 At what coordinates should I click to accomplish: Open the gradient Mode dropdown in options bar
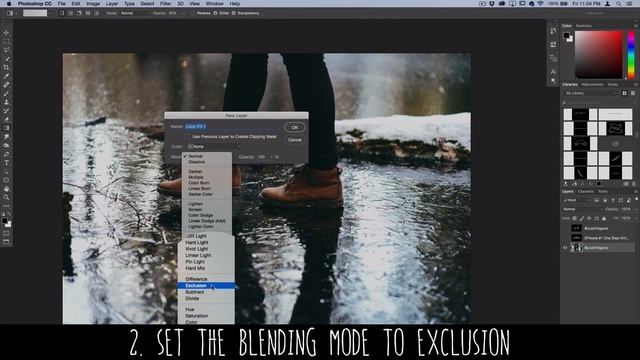(x=135, y=13)
